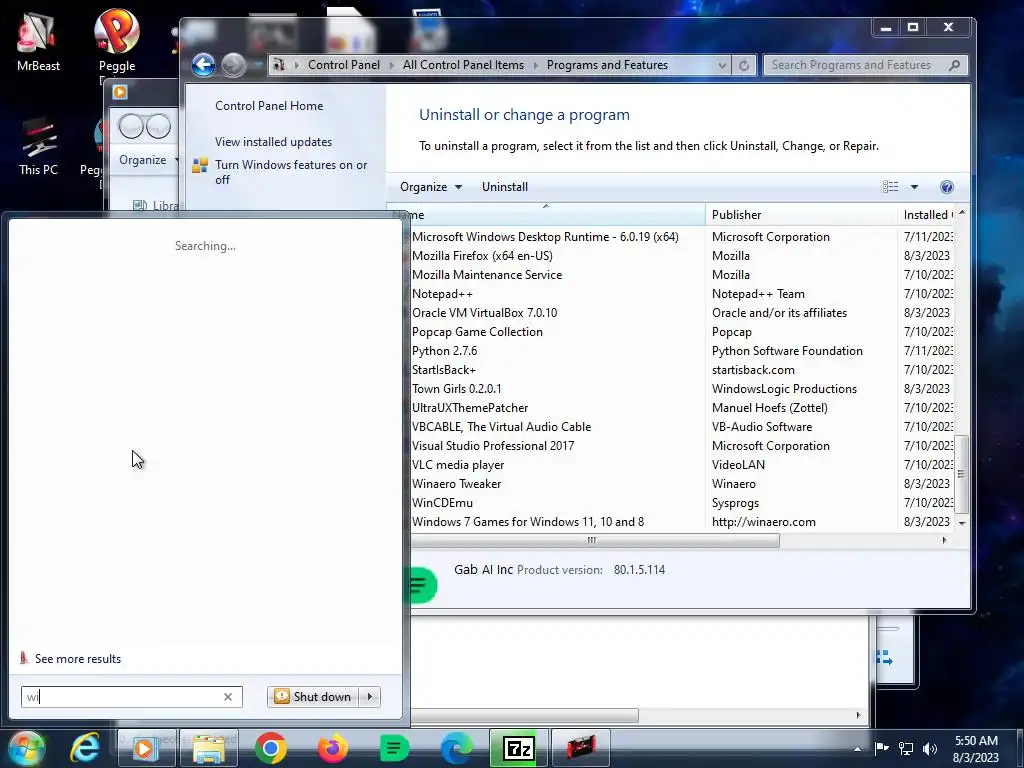Open Control Panel Home link

point(269,106)
